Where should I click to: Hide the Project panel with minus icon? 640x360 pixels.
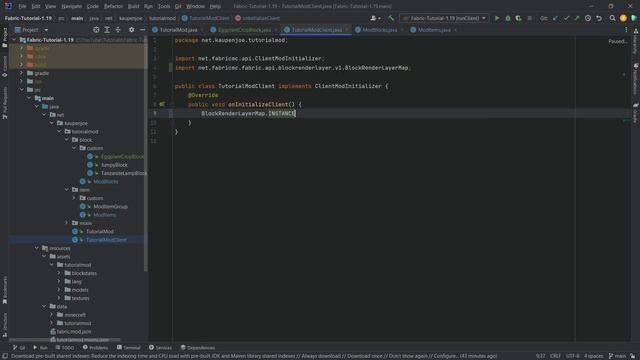point(142,30)
